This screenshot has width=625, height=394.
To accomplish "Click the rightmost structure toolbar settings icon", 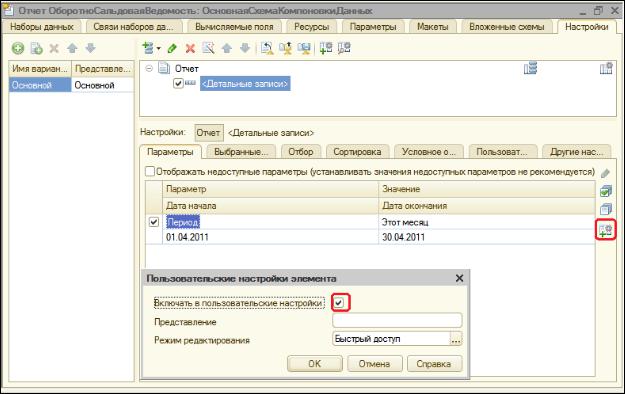I will pyautogui.click(x=344, y=48).
